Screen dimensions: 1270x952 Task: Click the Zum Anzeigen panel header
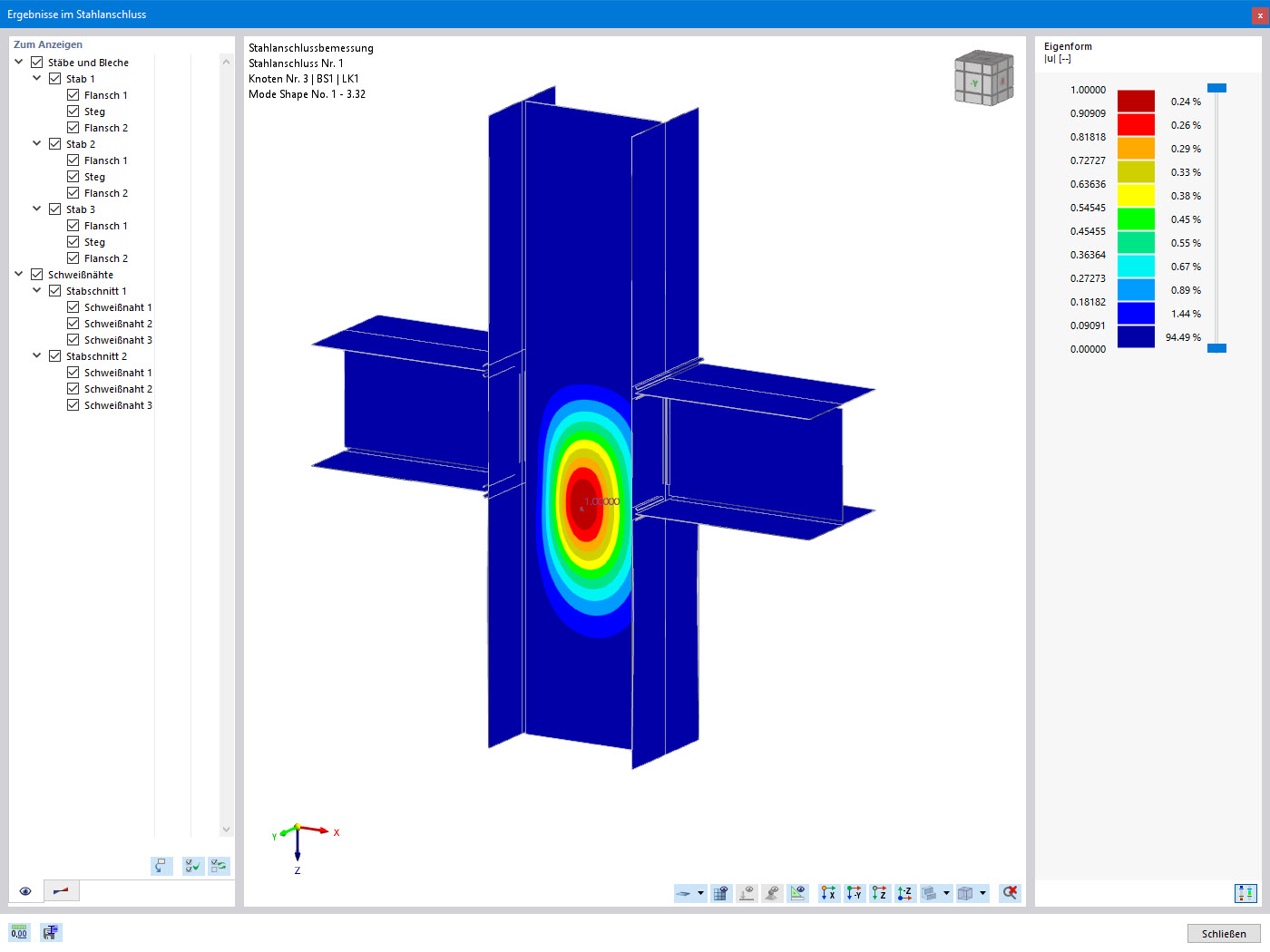coord(48,44)
